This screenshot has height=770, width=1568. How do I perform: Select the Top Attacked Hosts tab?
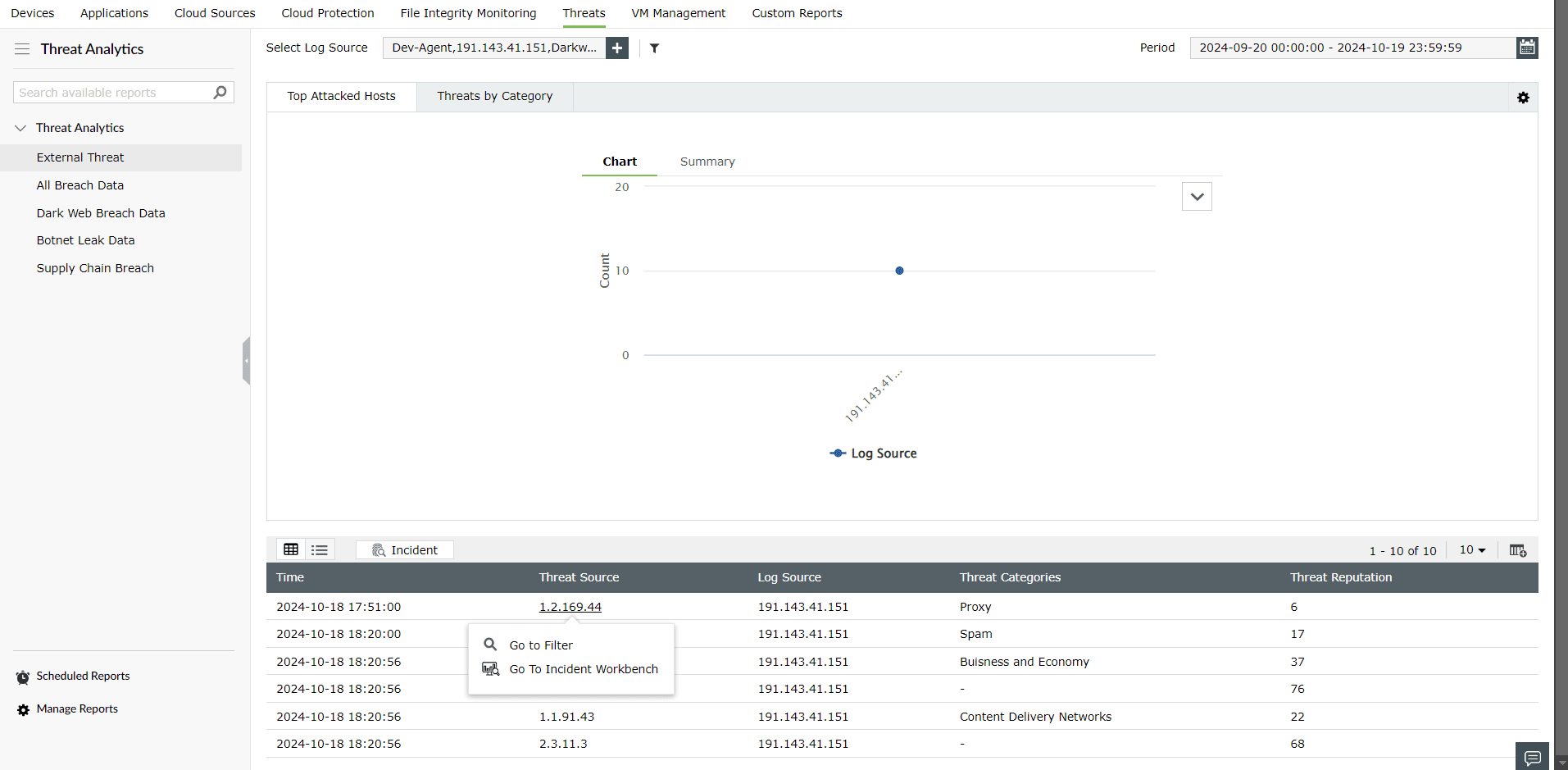[342, 97]
